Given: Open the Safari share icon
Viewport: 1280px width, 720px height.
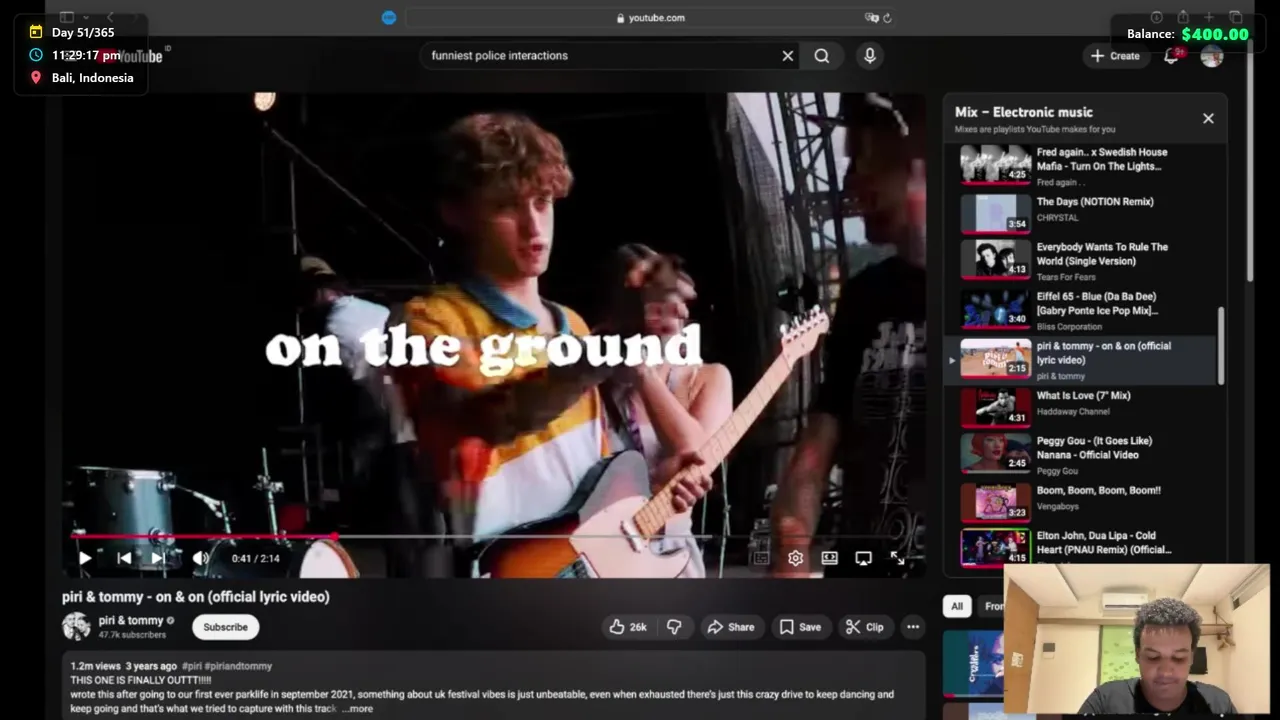Looking at the screenshot, I should click(1183, 17).
